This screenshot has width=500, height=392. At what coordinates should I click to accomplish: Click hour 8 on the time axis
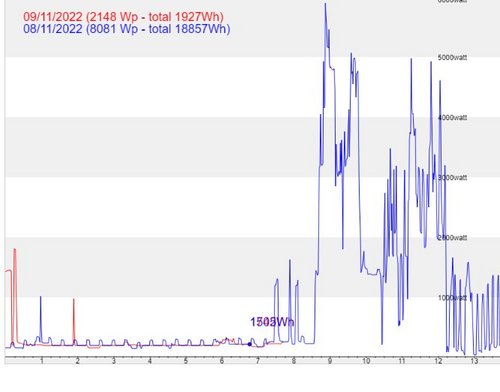294,361
